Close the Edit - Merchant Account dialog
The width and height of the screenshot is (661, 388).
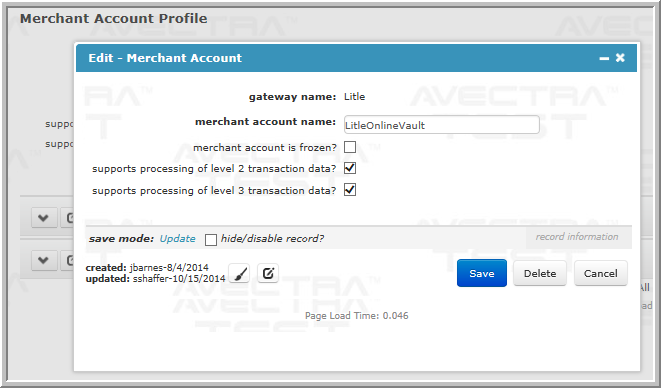pos(620,58)
